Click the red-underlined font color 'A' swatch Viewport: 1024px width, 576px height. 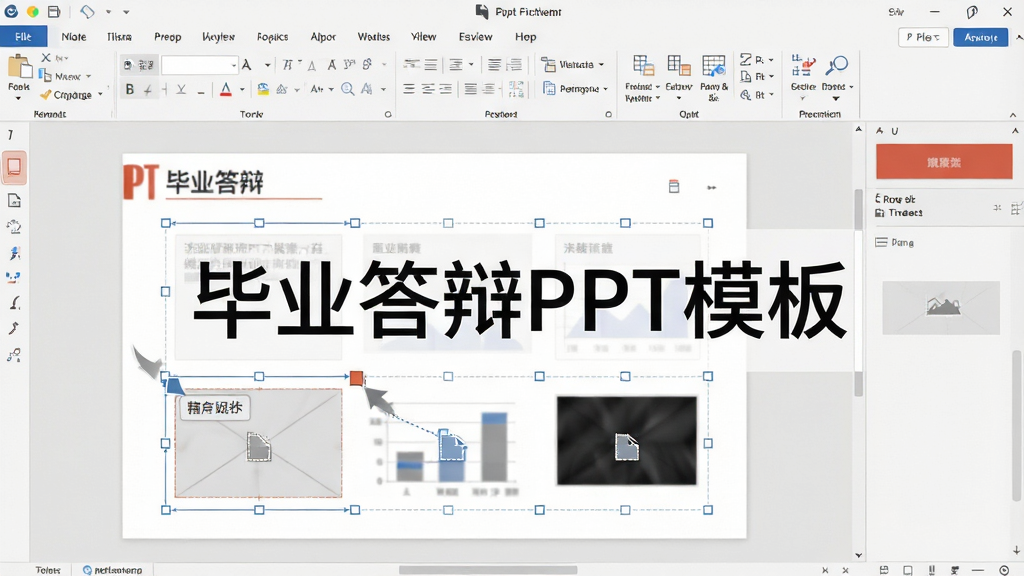[x=226, y=89]
